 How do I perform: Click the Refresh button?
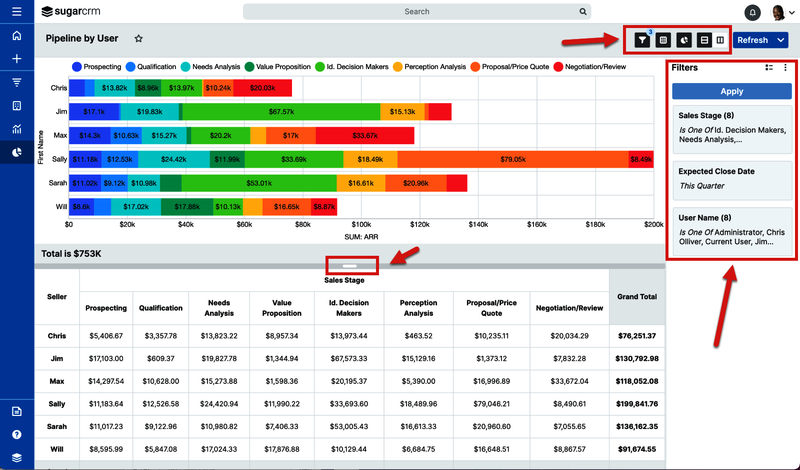[x=752, y=40]
